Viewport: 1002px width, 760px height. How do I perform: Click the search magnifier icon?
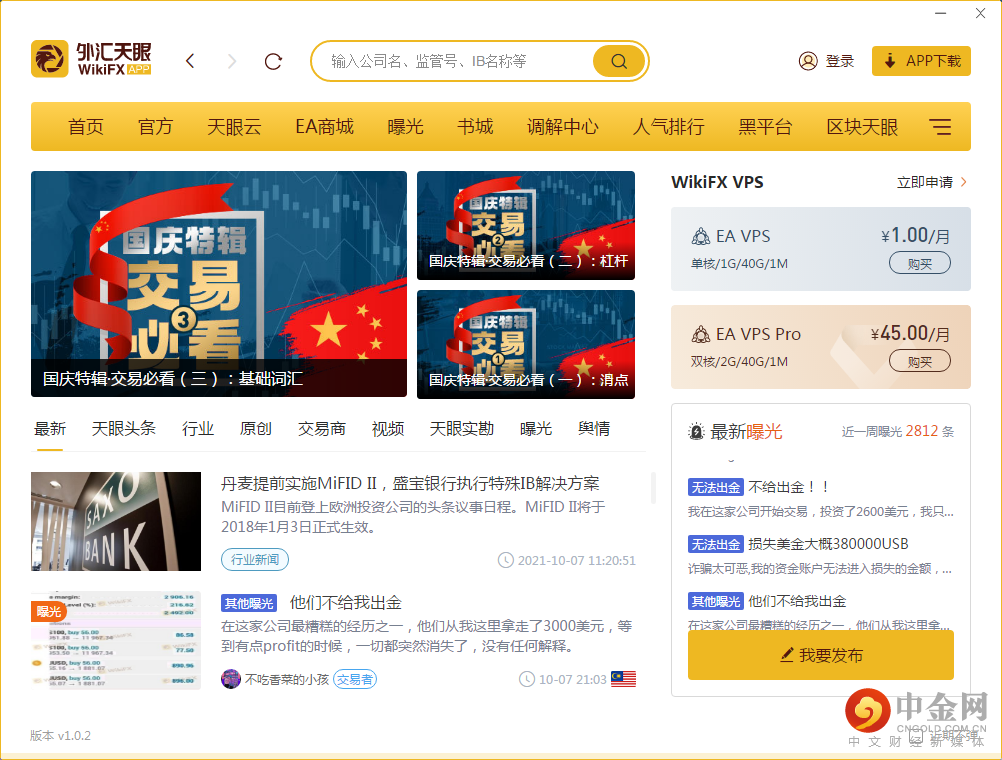[617, 60]
